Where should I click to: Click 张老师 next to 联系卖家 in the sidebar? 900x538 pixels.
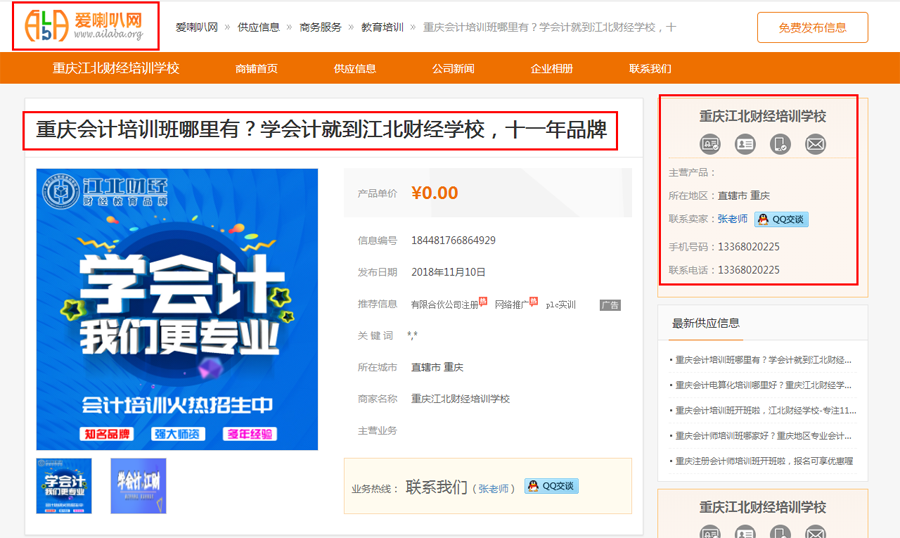click(733, 219)
